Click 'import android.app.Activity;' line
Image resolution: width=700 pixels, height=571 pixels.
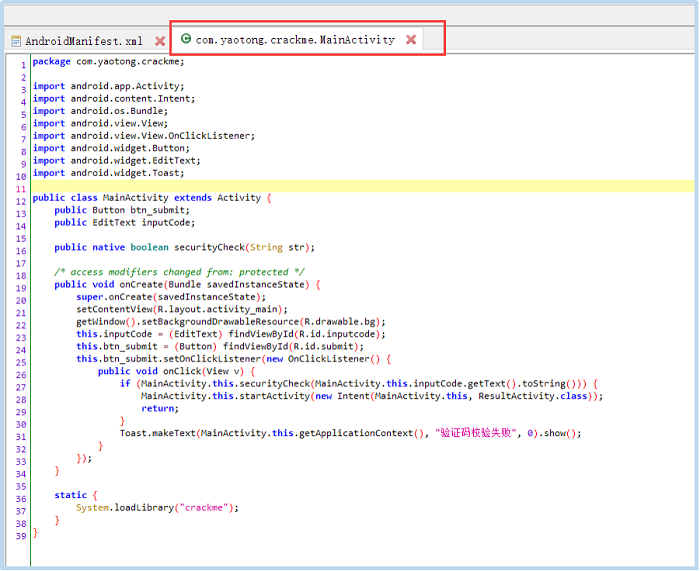coord(108,86)
